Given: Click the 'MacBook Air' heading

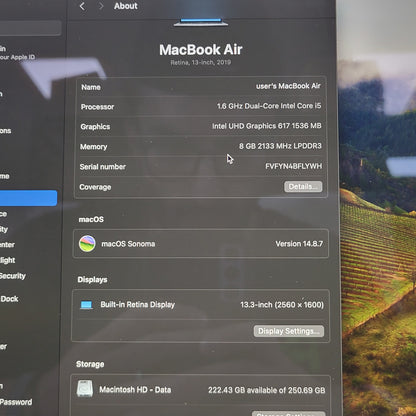Looking at the screenshot, I should (x=201, y=50).
